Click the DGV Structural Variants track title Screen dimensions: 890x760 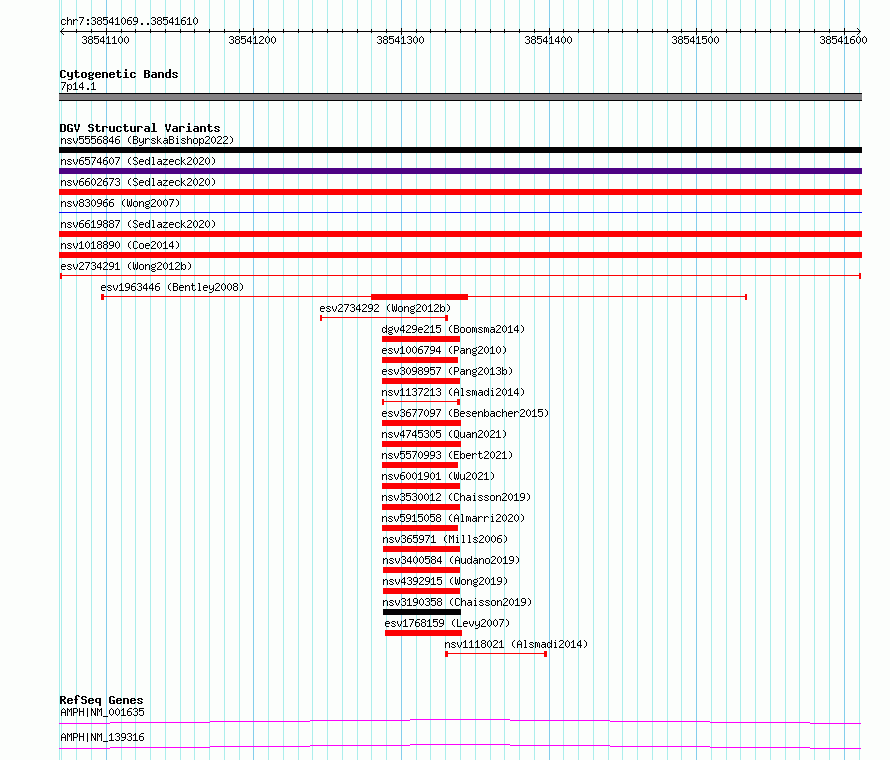pyautogui.click(x=139, y=128)
